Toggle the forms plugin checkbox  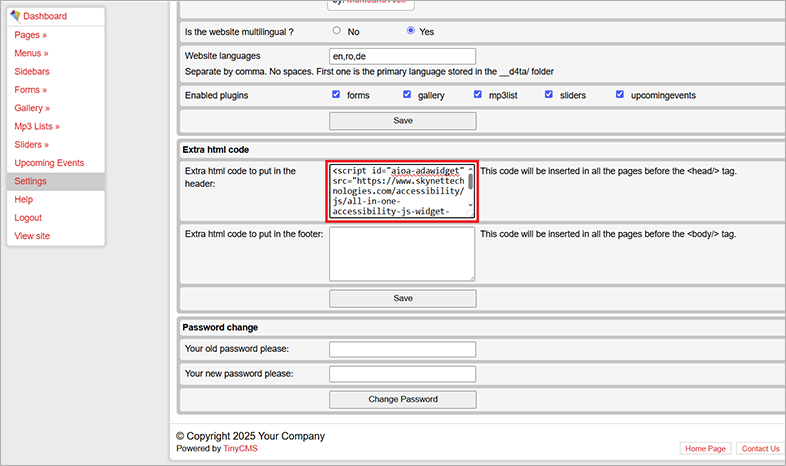coord(336,95)
